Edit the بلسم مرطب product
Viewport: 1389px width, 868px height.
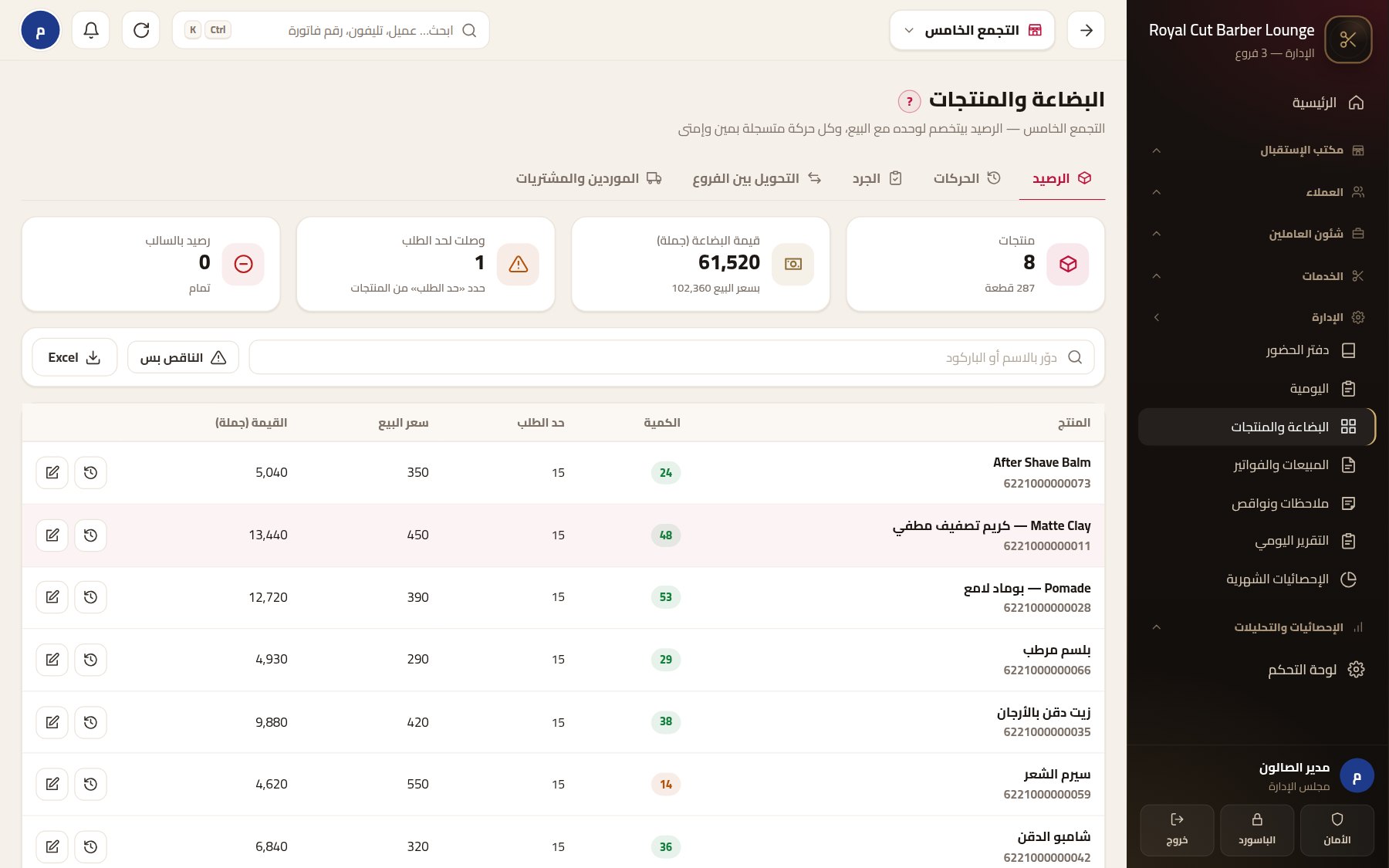click(52, 659)
